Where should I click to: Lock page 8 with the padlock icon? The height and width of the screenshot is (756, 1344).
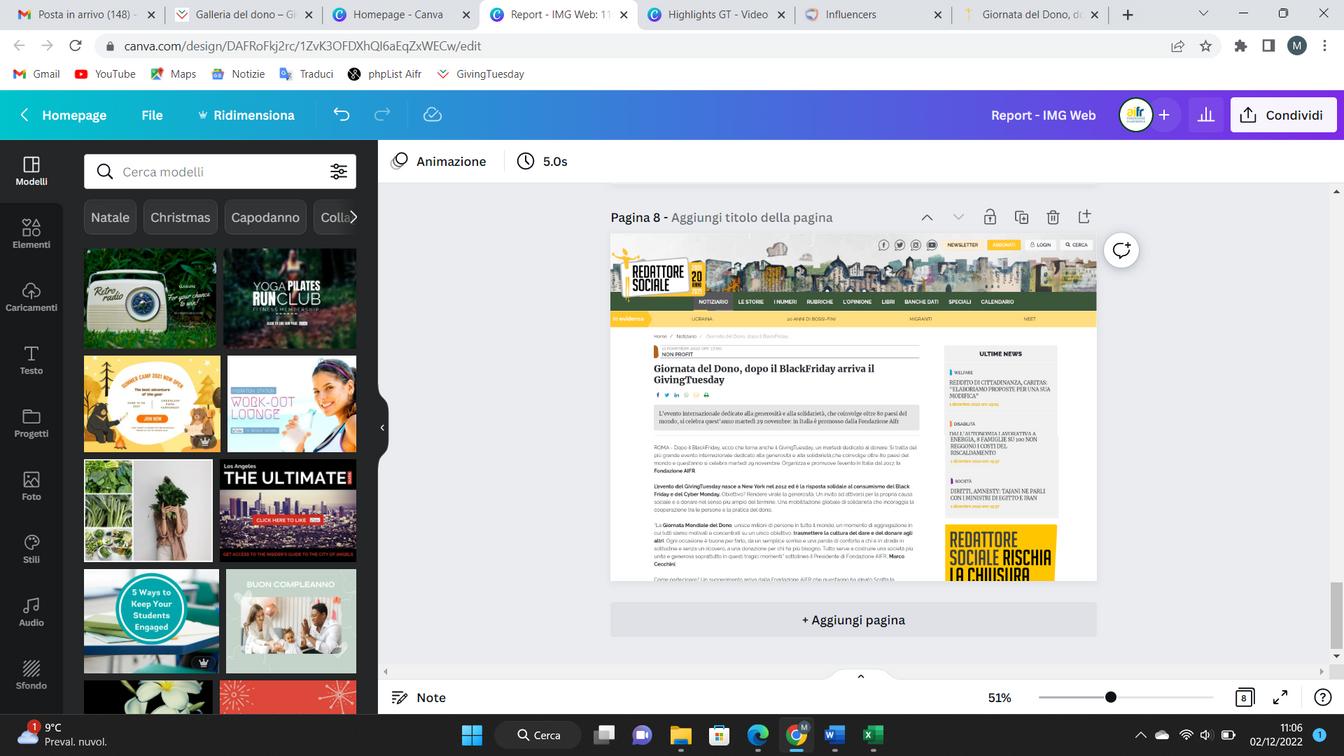[989, 217]
